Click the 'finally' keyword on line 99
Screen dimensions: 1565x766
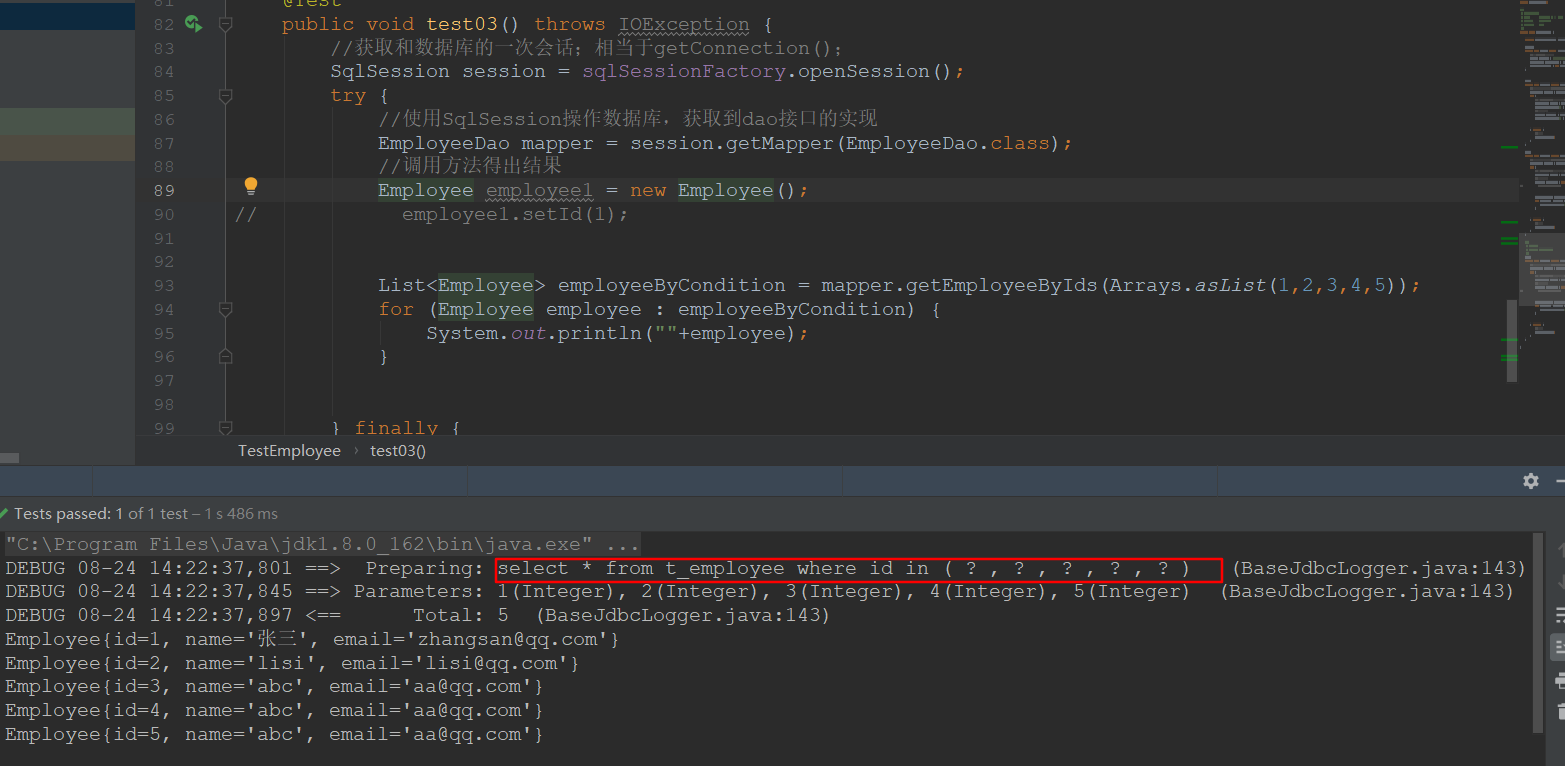396,428
